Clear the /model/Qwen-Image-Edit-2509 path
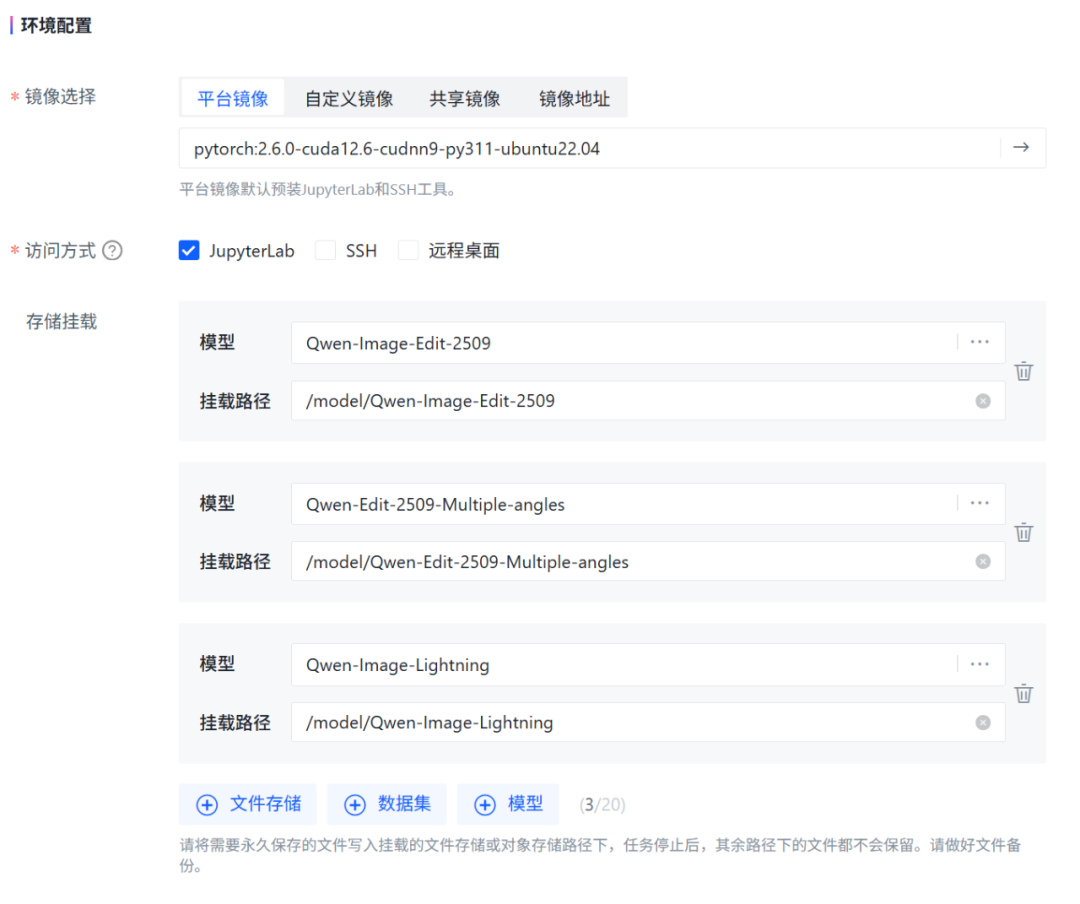Image resolution: width=1080 pixels, height=904 pixels. click(x=983, y=401)
